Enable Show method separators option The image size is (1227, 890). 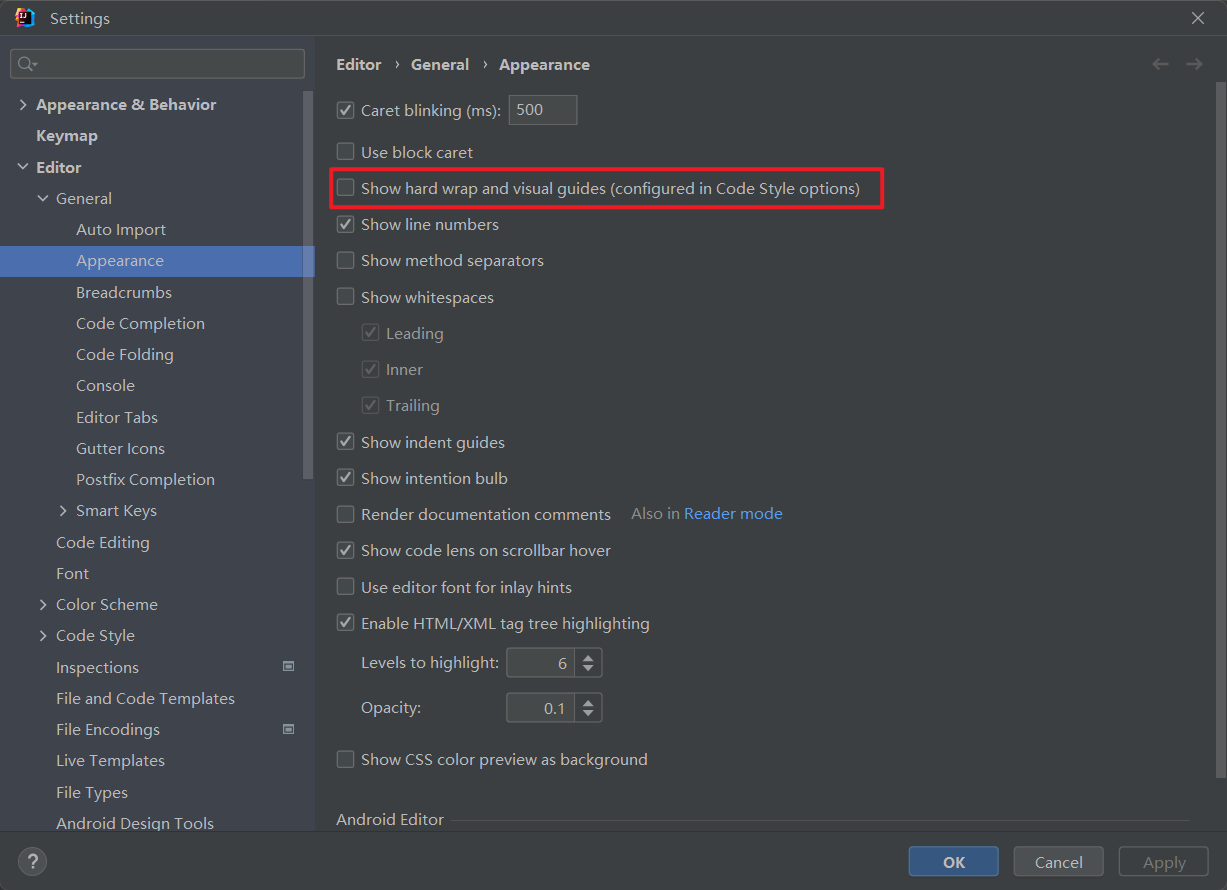click(x=346, y=260)
